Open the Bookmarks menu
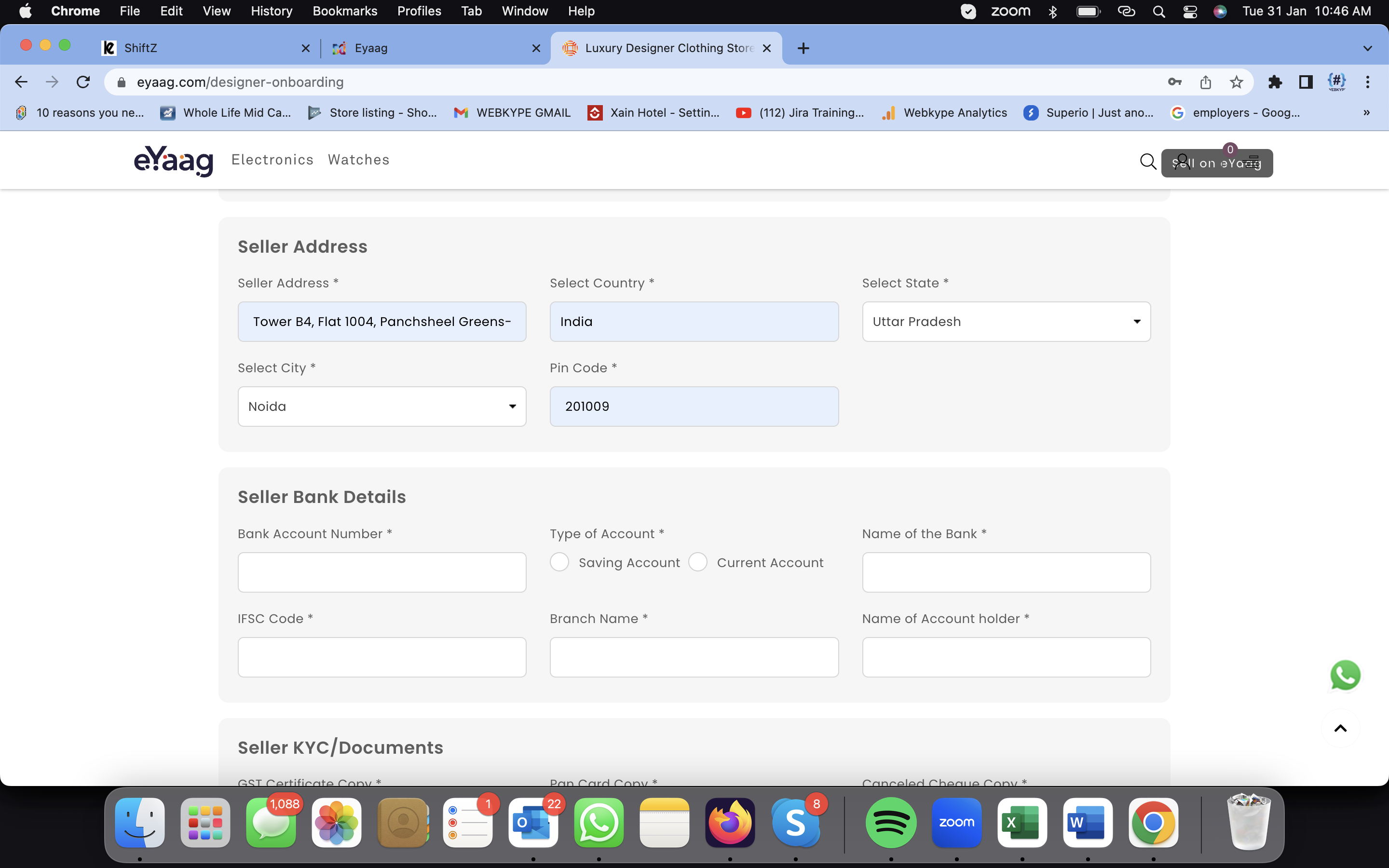The width and height of the screenshot is (1389, 868). [344, 11]
